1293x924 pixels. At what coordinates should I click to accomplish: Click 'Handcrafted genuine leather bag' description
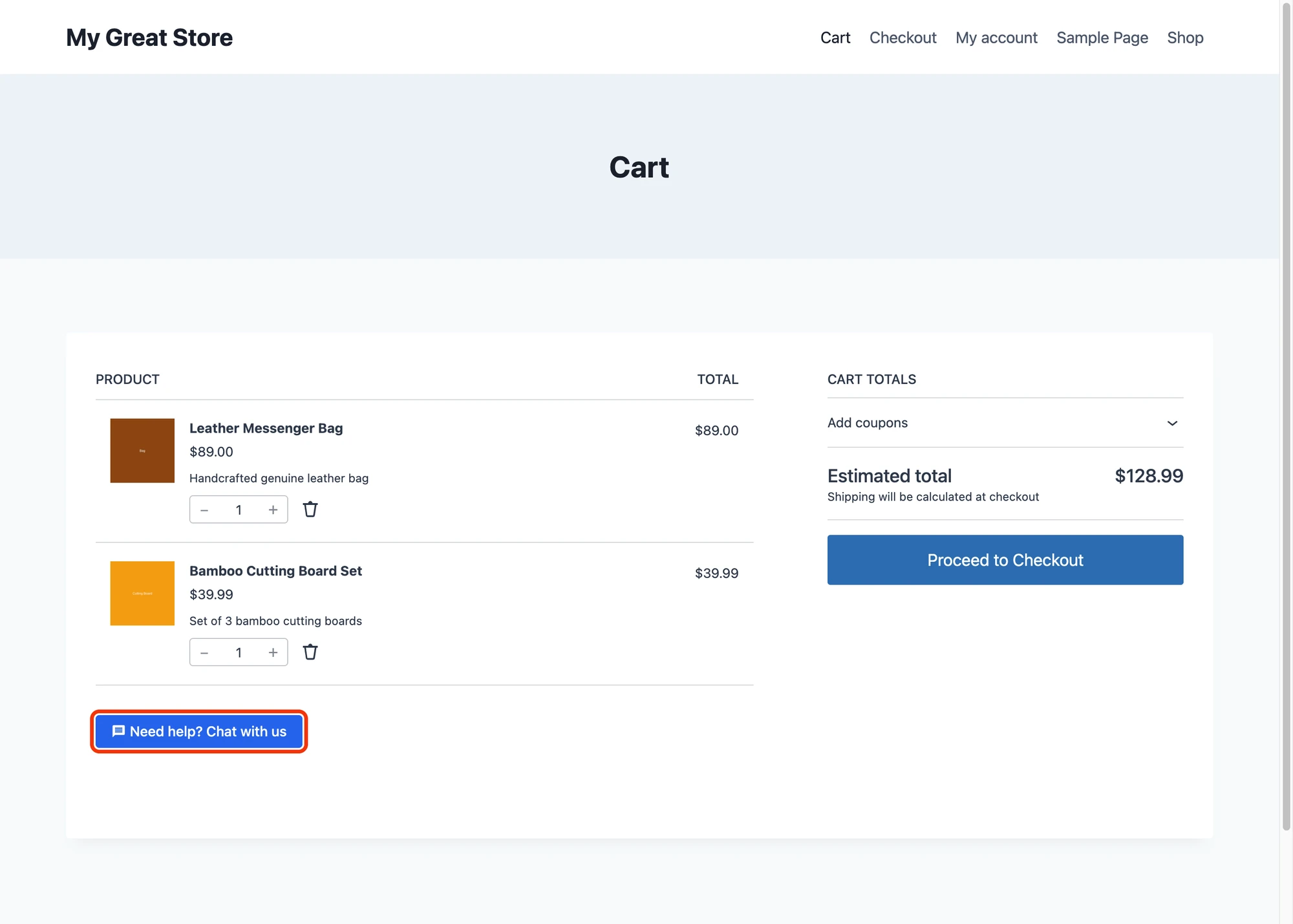point(279,478)
